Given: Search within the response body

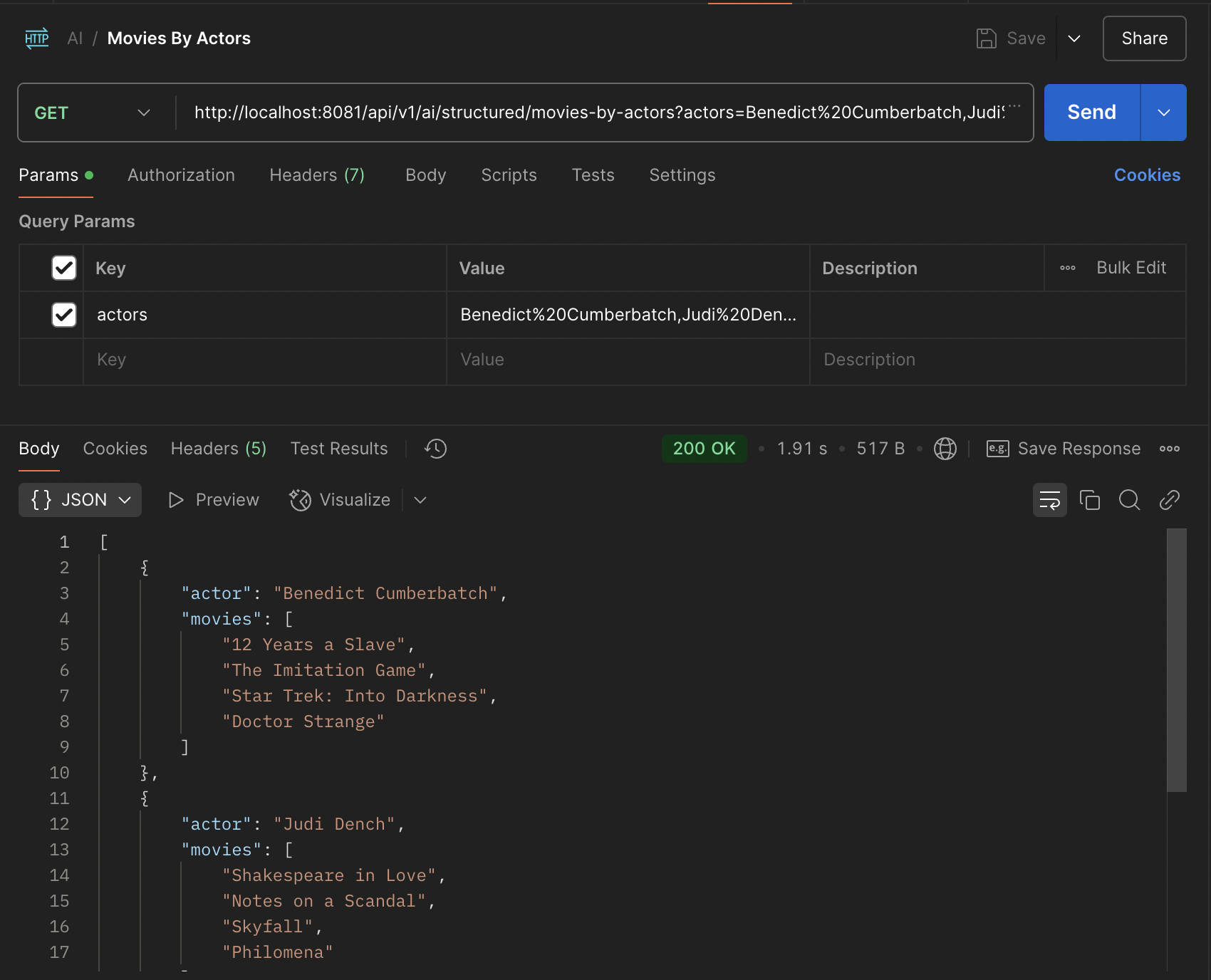Looking at the screenshot, I should [x=1130, y=500].
